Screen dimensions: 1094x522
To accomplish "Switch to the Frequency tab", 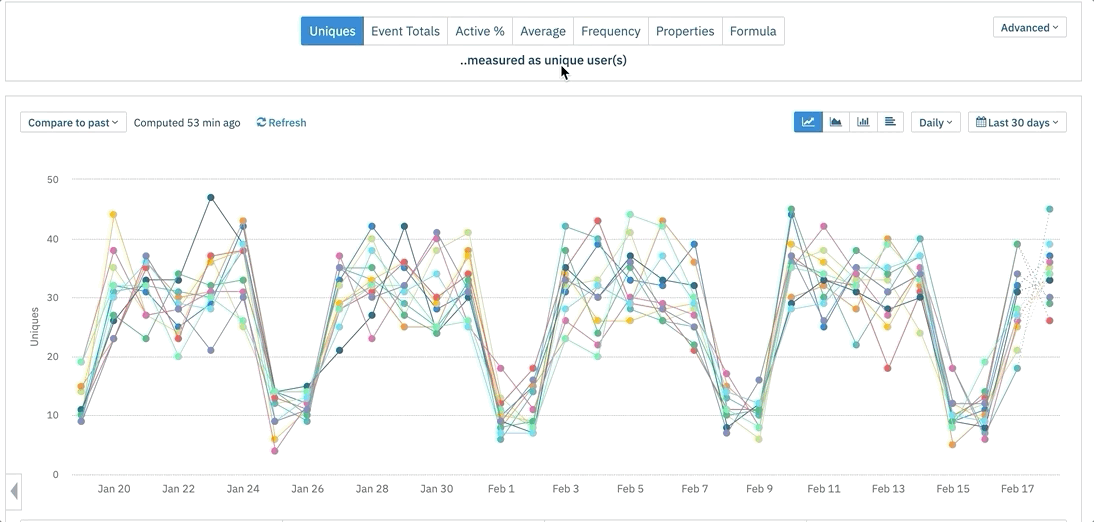I will [610, 31].
